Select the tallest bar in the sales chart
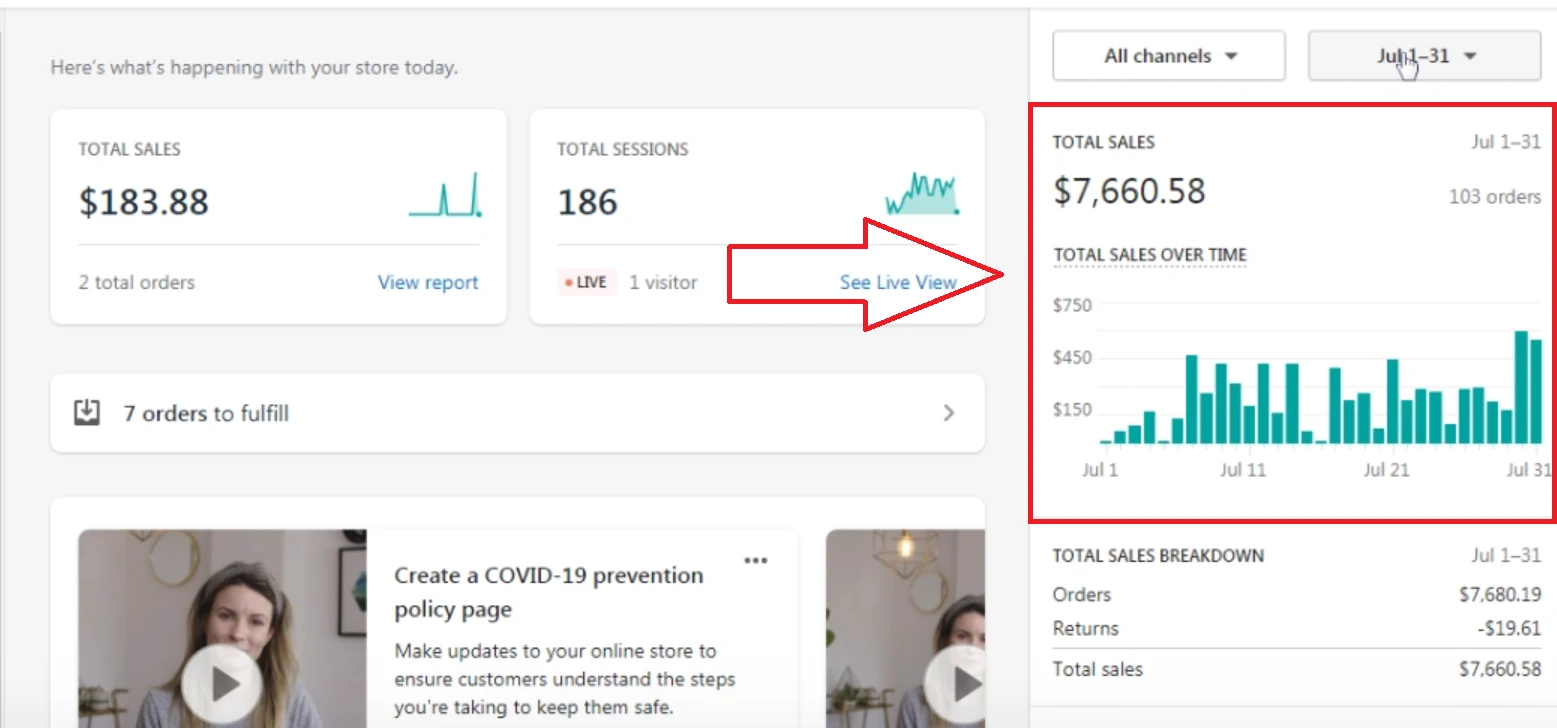Screen dimensions: 1557x728 point(1521,387)
